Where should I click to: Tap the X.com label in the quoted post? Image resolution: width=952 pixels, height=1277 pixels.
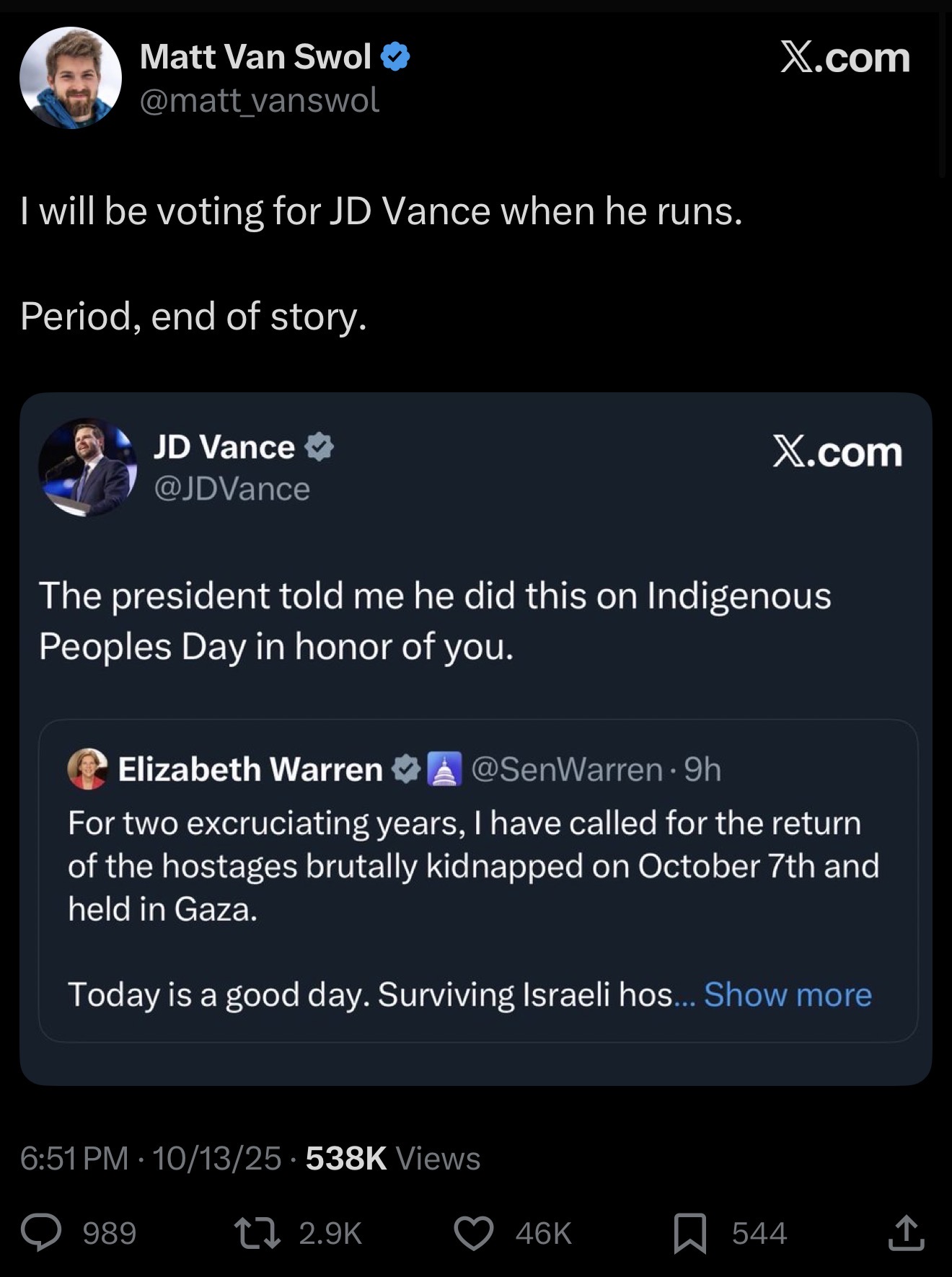(837, 452)
